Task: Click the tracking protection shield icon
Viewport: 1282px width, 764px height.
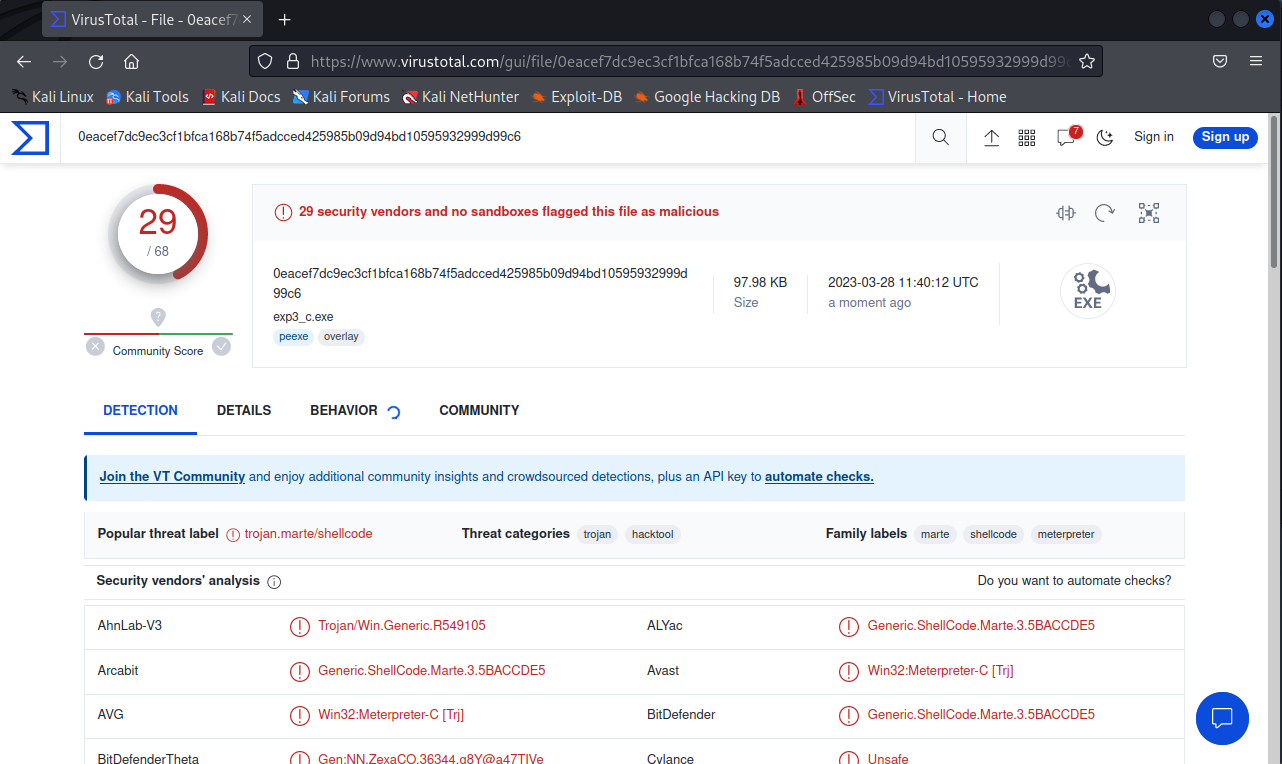Action: 265,61
